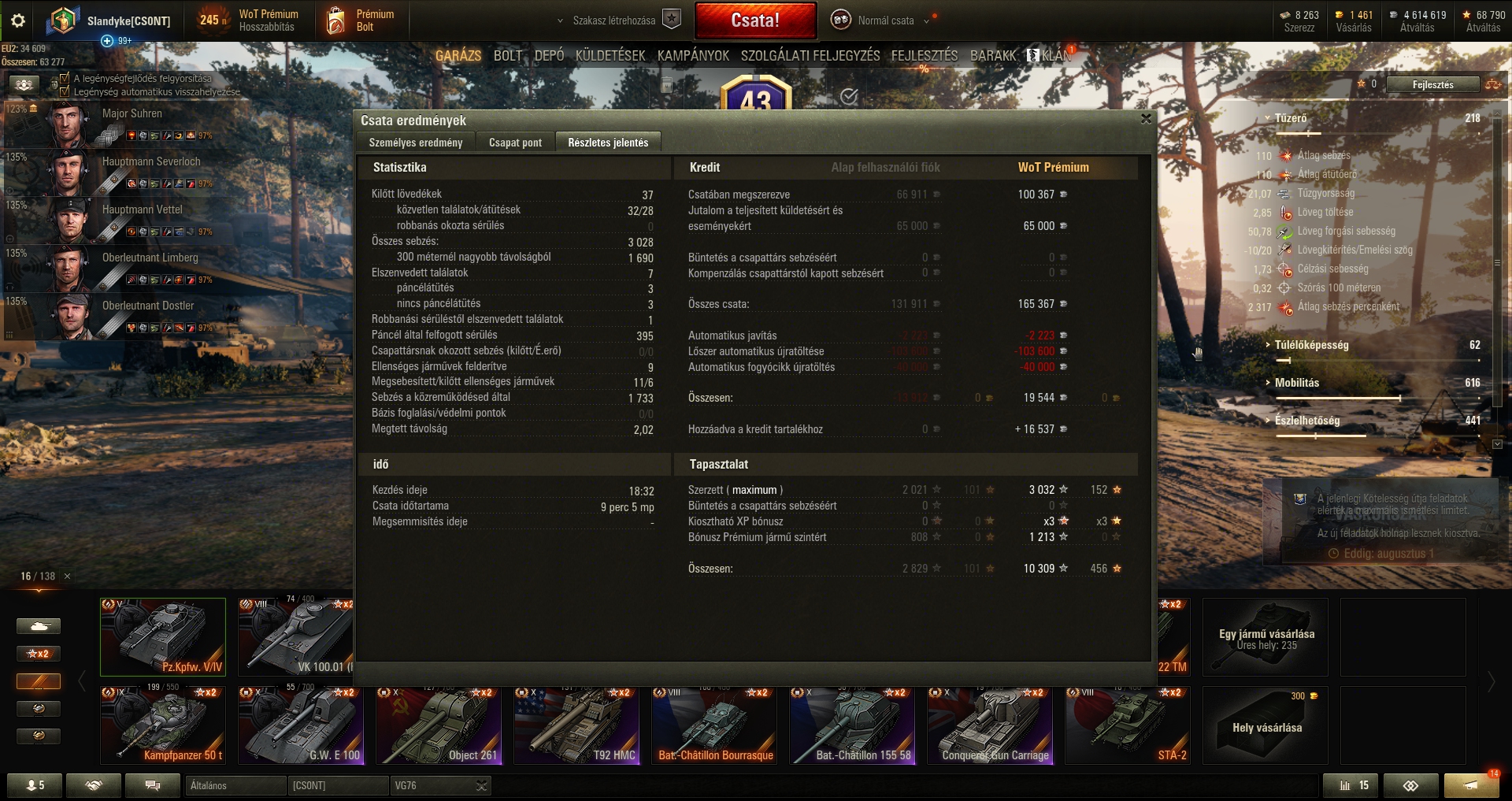Image resolution: width=1512 pixels, height=801 pixels.
Task: Toggle the tank type carousel filter
Action: point(39,626)
